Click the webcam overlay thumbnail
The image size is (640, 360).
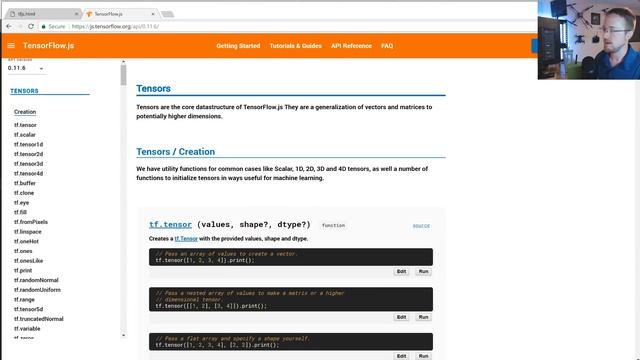pos(589,40)
